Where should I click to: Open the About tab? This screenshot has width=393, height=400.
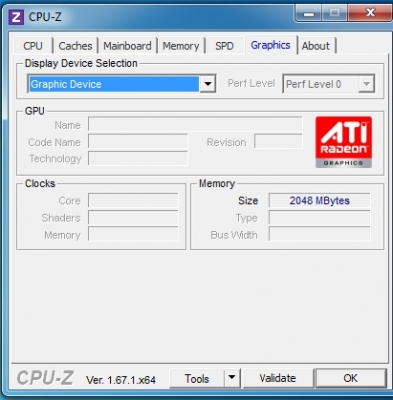[x=316, y=46]
